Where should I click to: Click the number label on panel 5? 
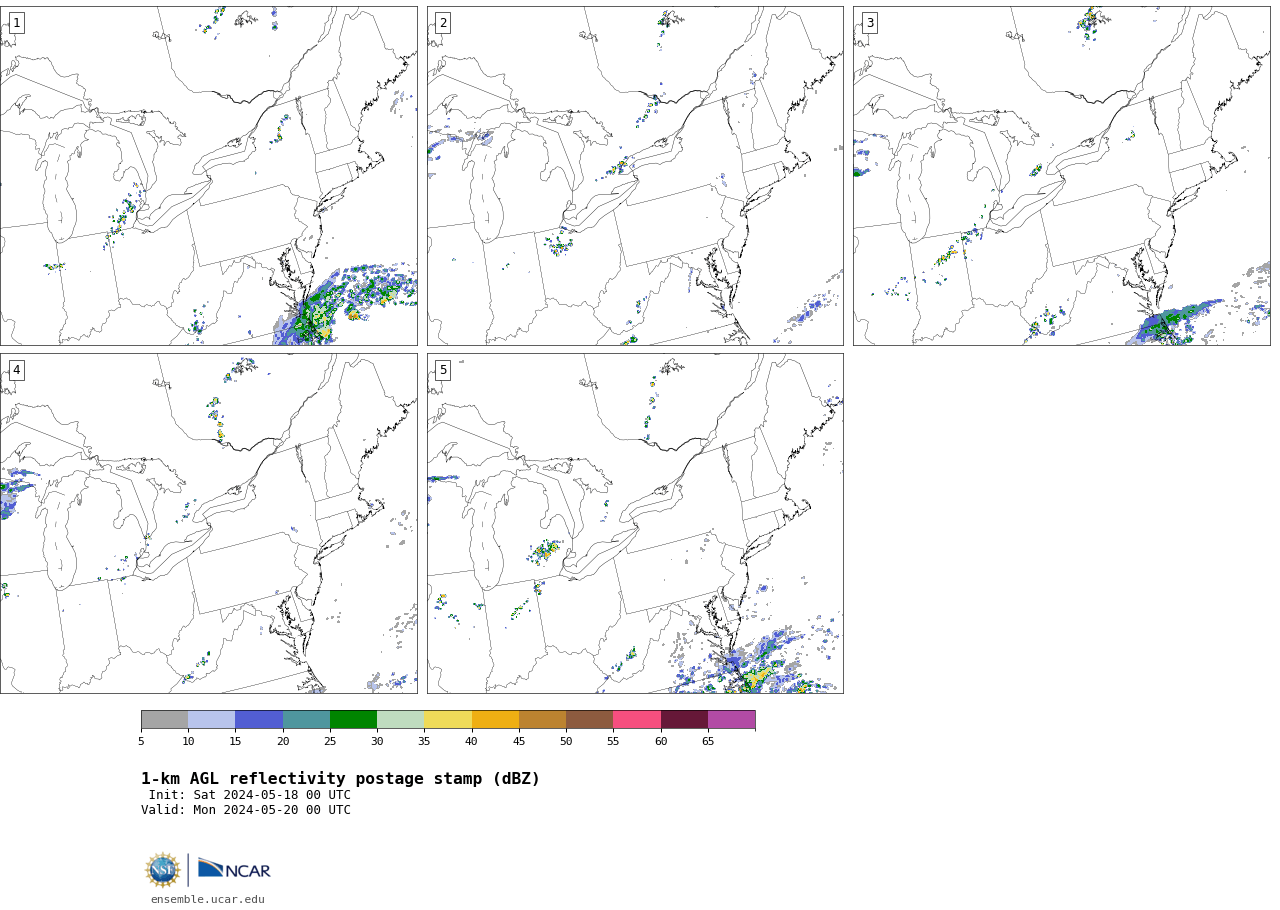pyautogui.click(x=443, y=370)
